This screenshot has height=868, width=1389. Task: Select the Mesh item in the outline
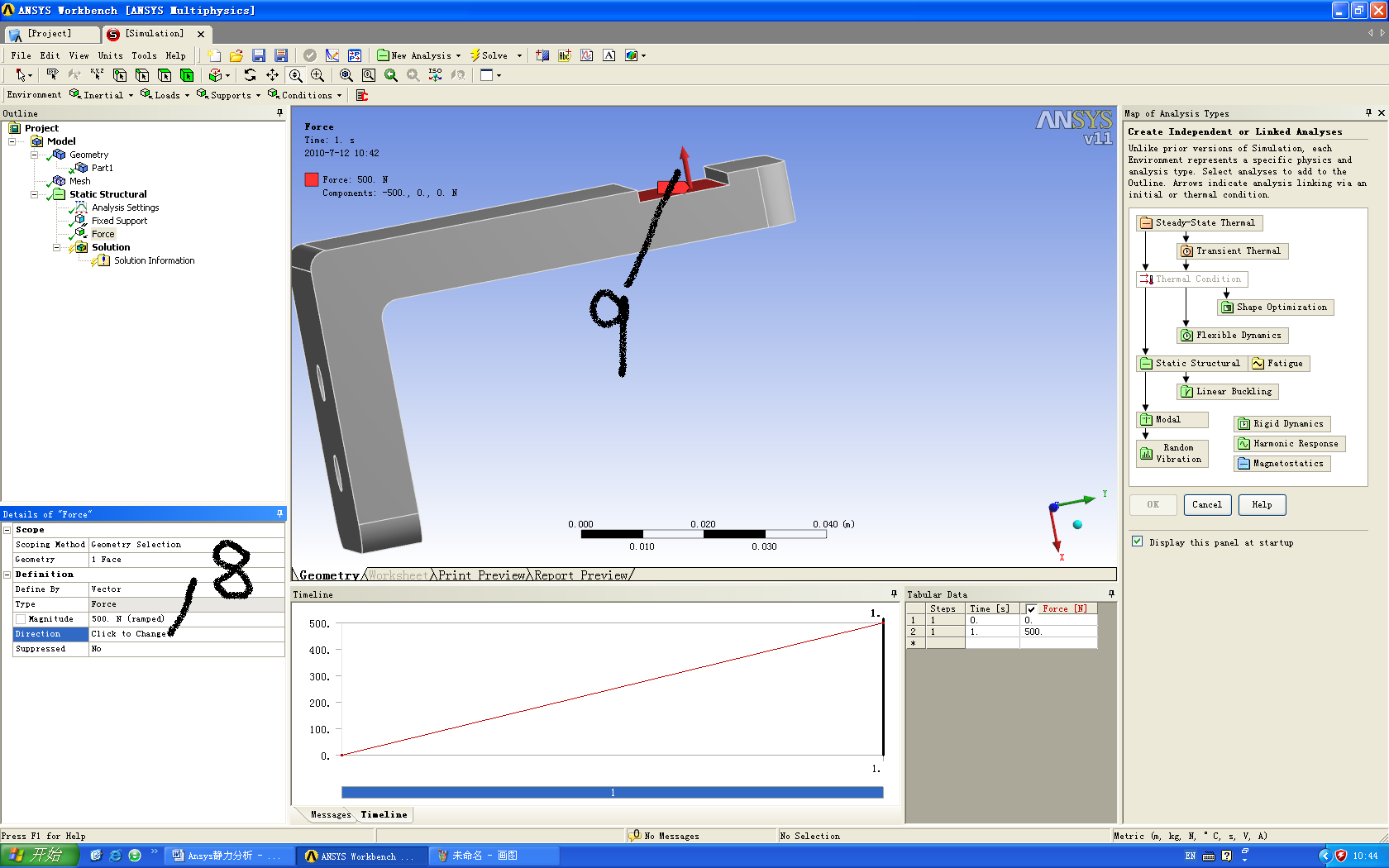click(x=79, y=181)
